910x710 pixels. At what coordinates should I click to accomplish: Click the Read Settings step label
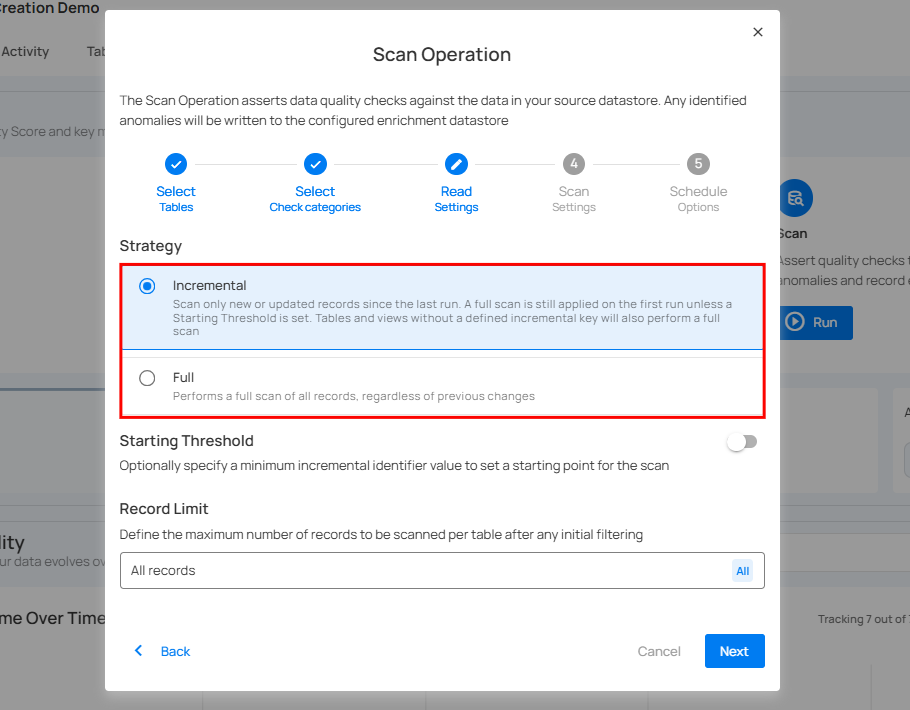coord(456,199)
